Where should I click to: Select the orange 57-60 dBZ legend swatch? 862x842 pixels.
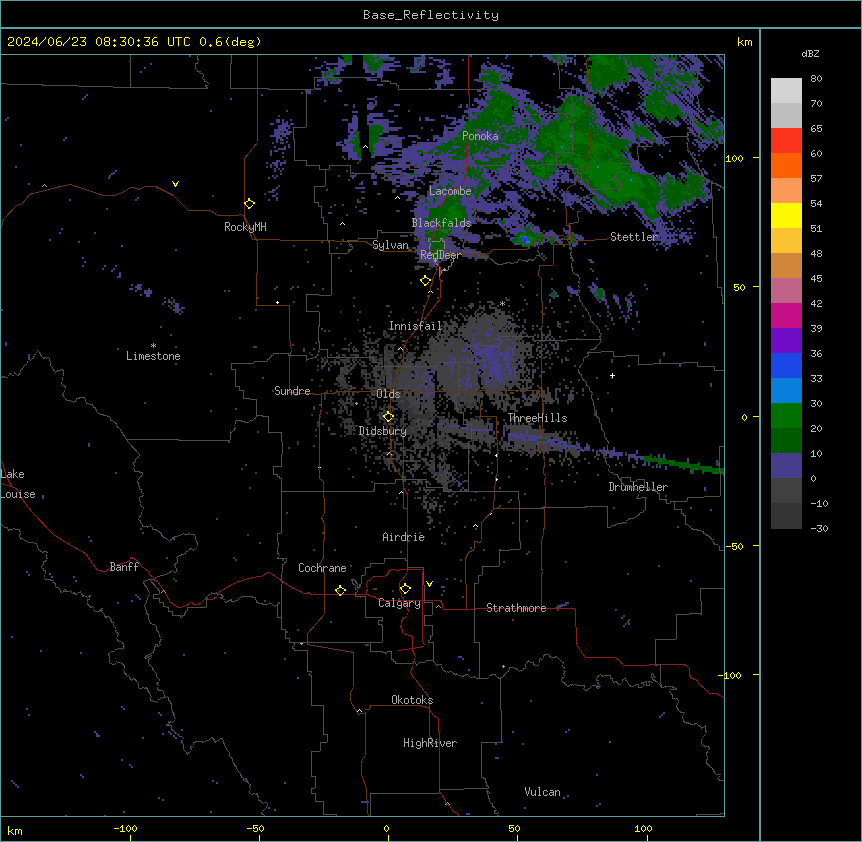(786, 165)
